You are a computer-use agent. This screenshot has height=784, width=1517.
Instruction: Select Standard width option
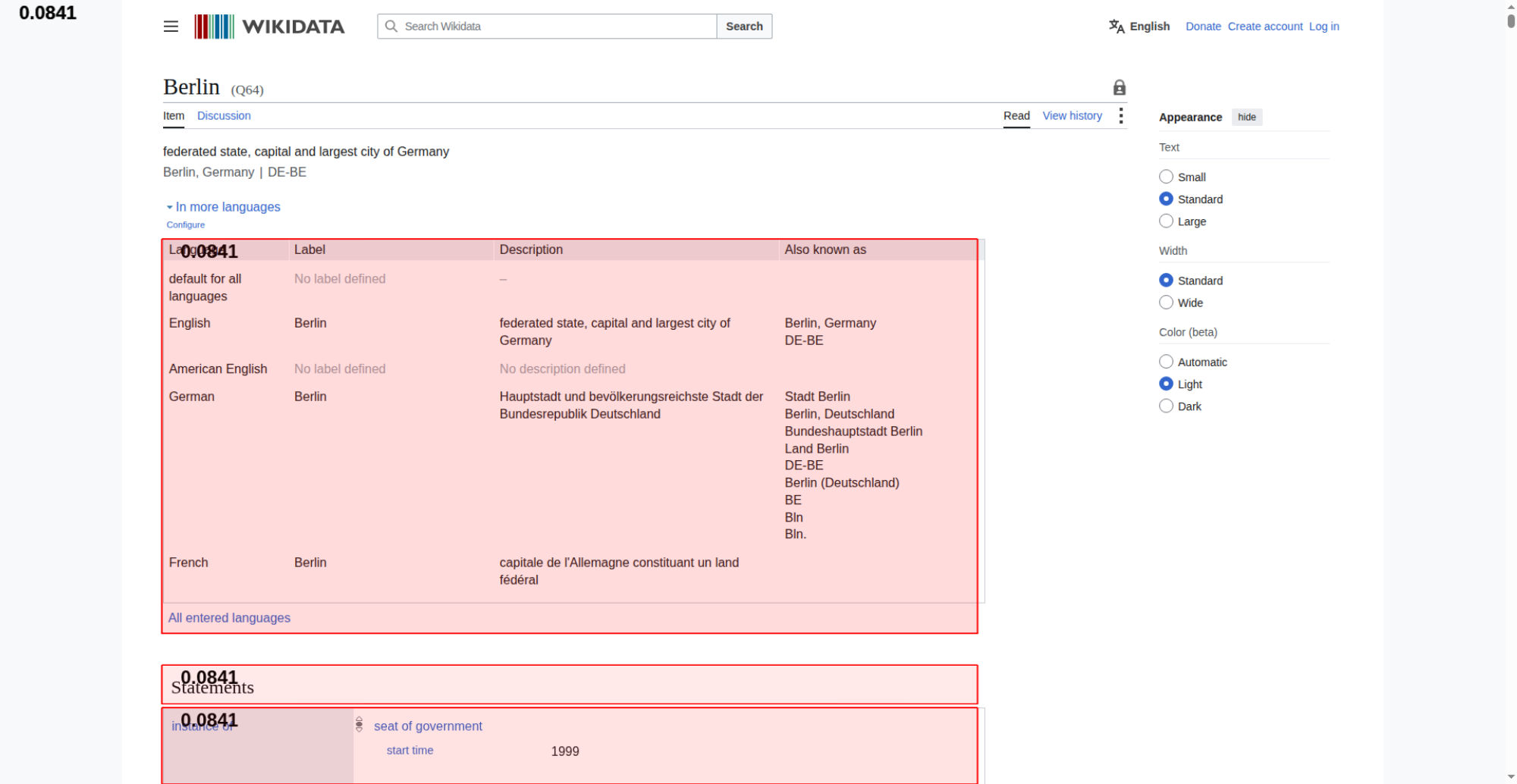point(1166,280)
